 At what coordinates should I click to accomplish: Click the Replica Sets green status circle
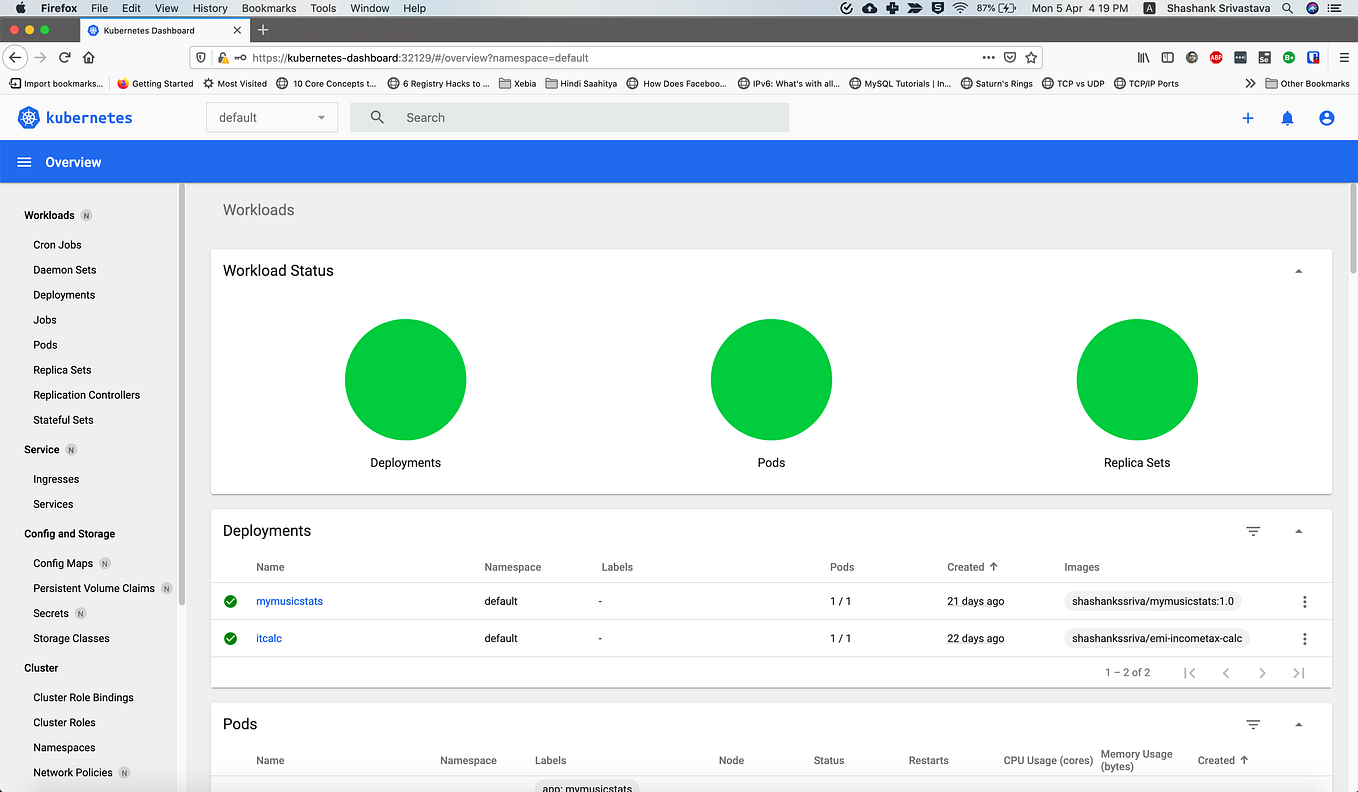pyautogui.click(x=1137, y=380)
